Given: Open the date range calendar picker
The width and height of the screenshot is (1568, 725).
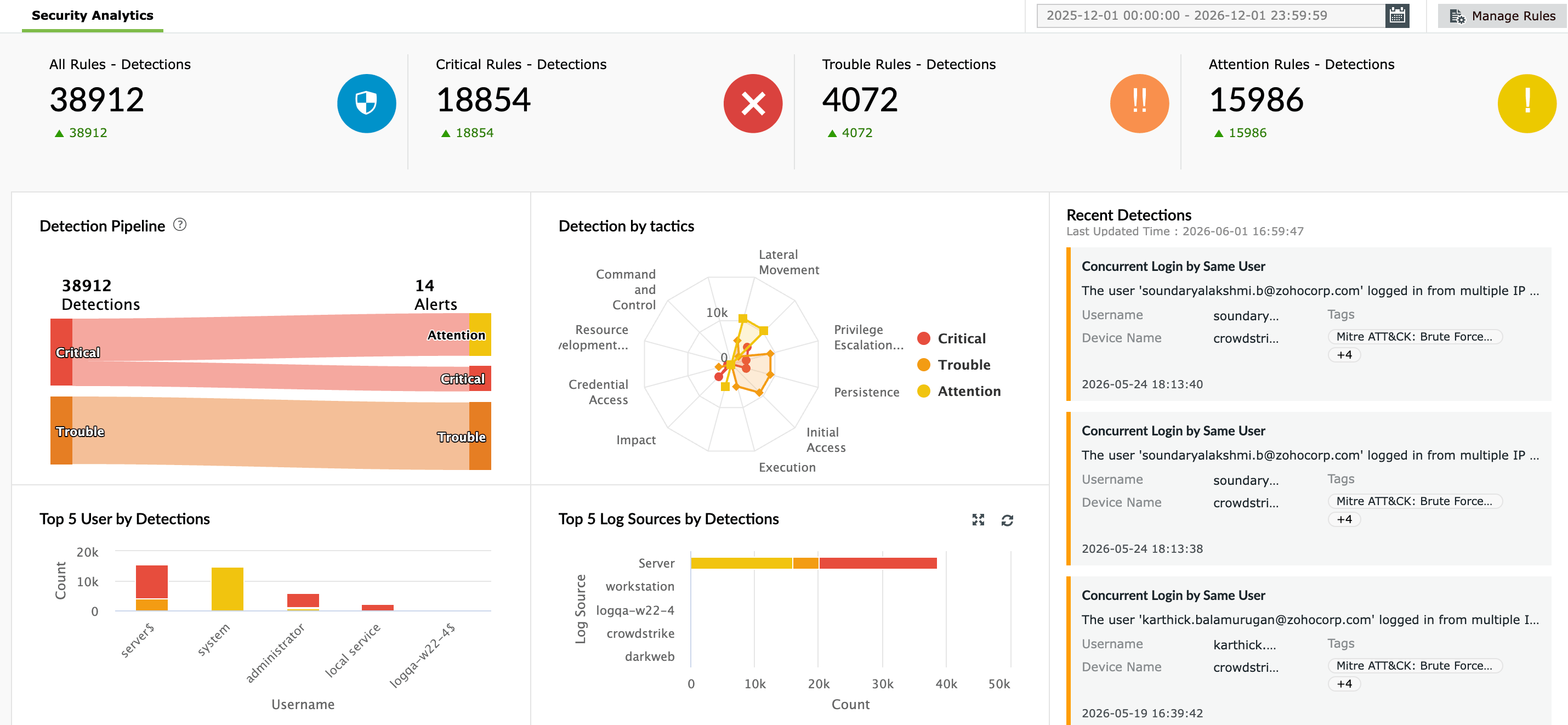Looking at the screenshot, I should pyautogui.click(x=1397, y=15).
